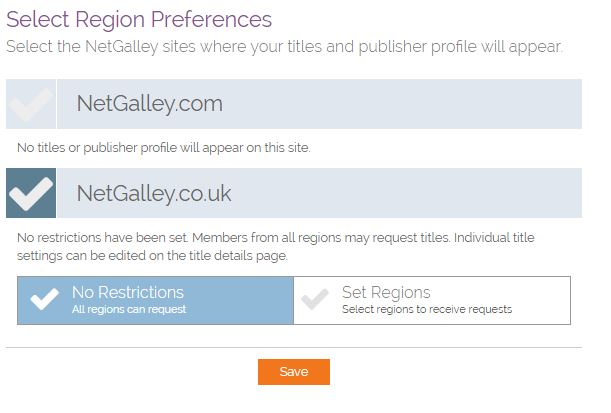
Task: Click the "Select the NetGalley sites" description line
Action: click(283, 46)
